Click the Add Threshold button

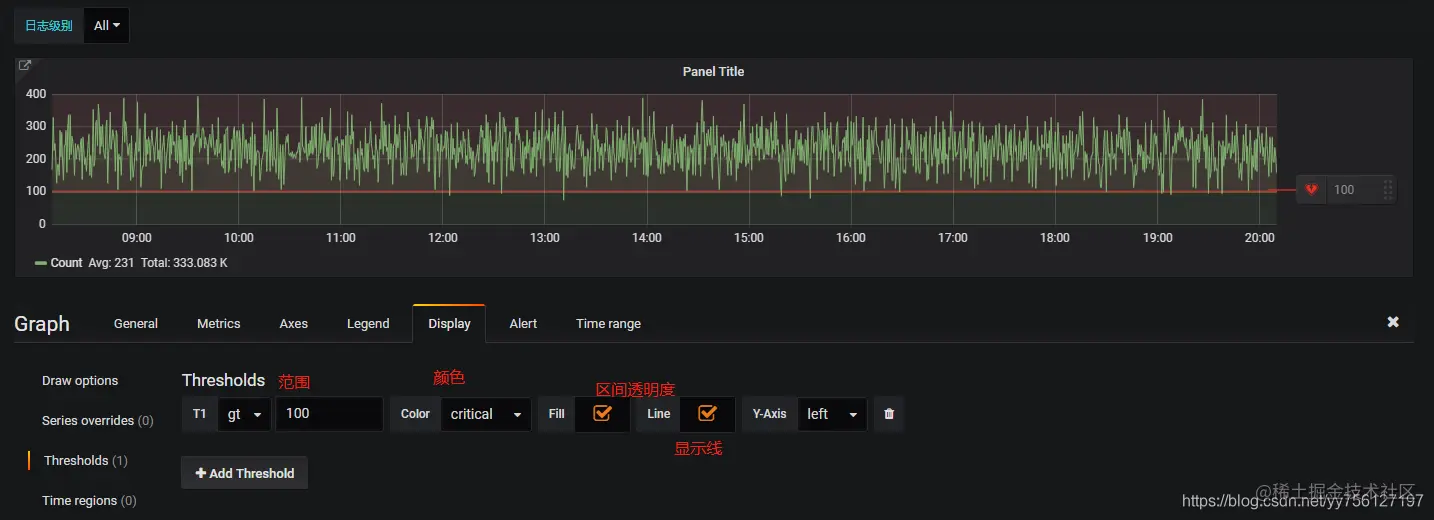(x=244, y=473)
